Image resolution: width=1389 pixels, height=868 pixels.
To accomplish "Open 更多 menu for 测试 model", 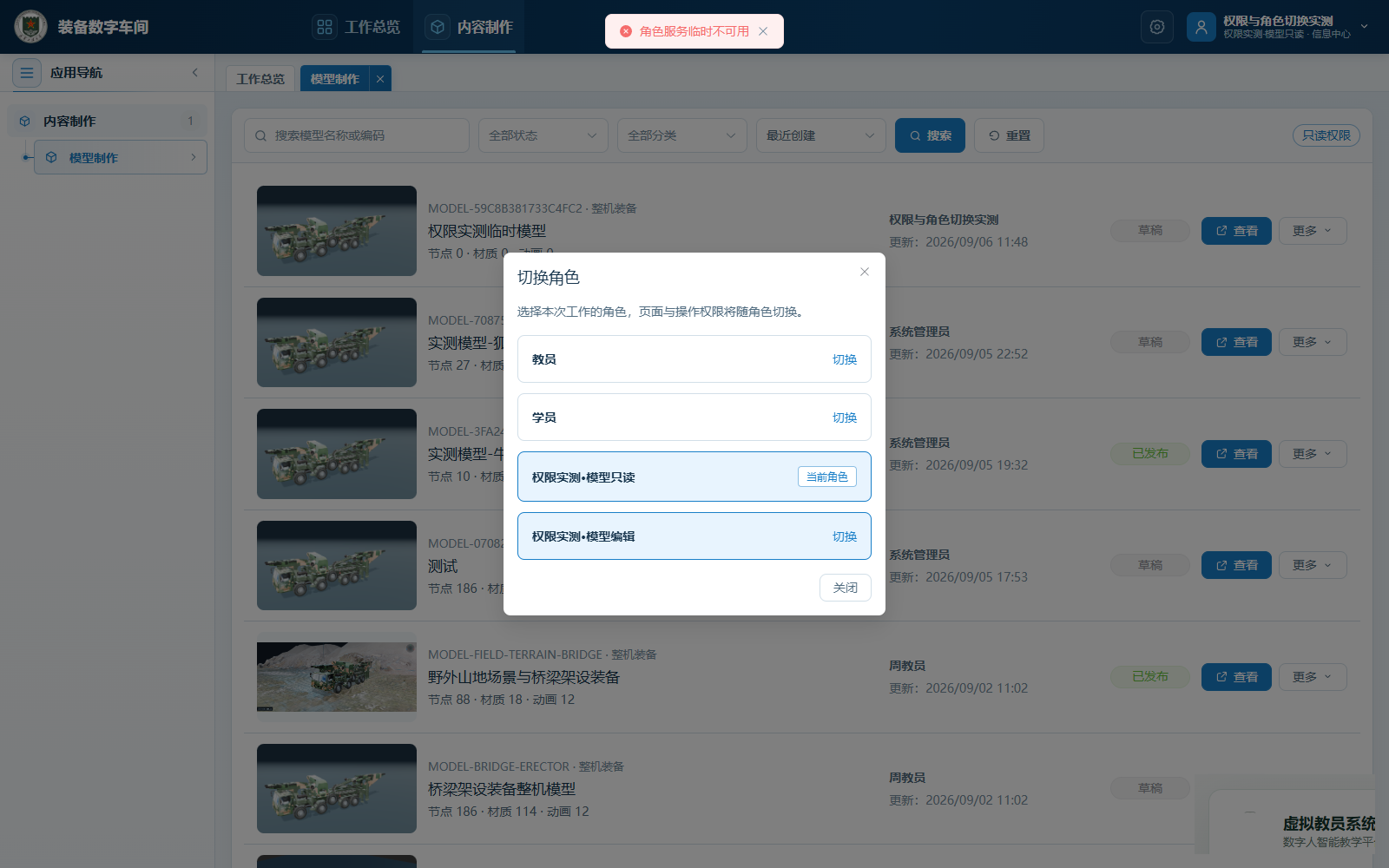I will pos(1313,565).
